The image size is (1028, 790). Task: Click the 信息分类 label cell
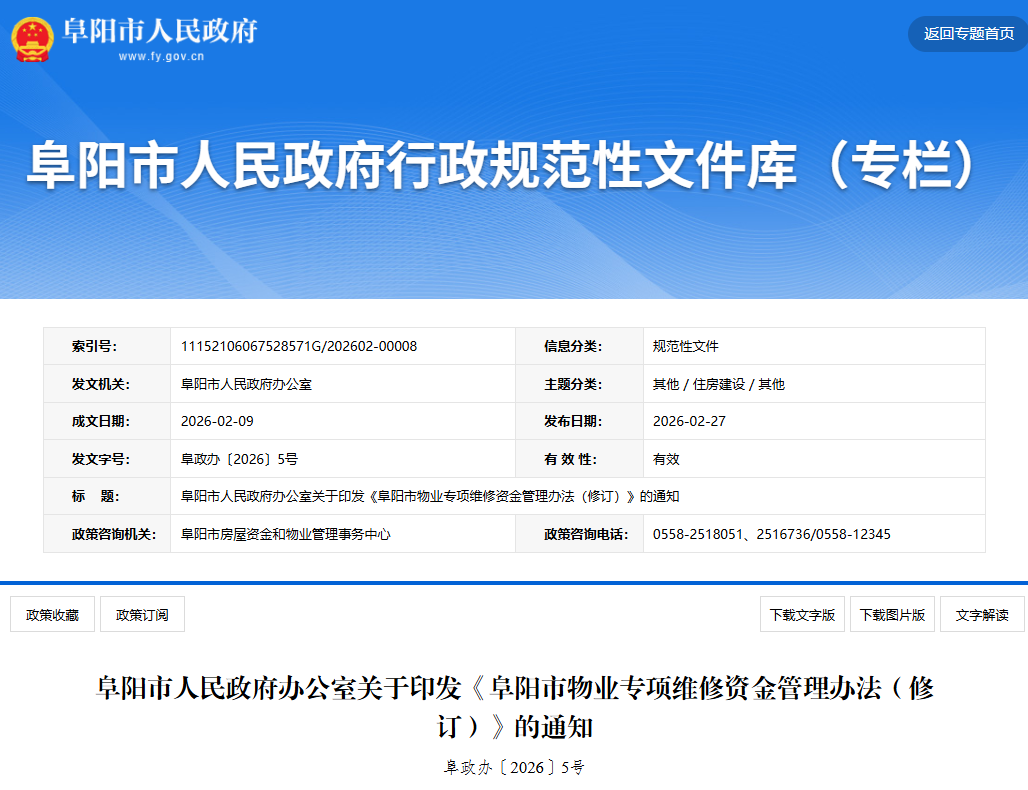tap(580, 346)
